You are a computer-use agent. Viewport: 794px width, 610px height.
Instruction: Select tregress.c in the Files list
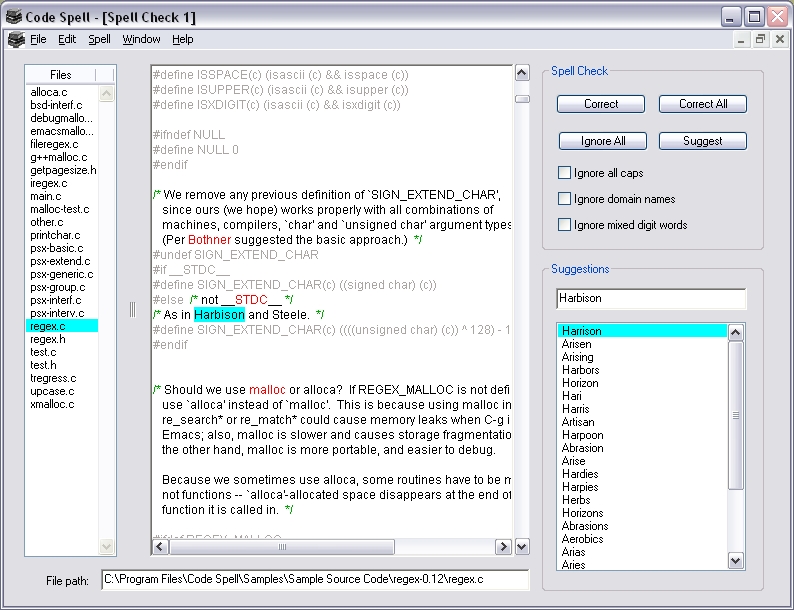53,378
